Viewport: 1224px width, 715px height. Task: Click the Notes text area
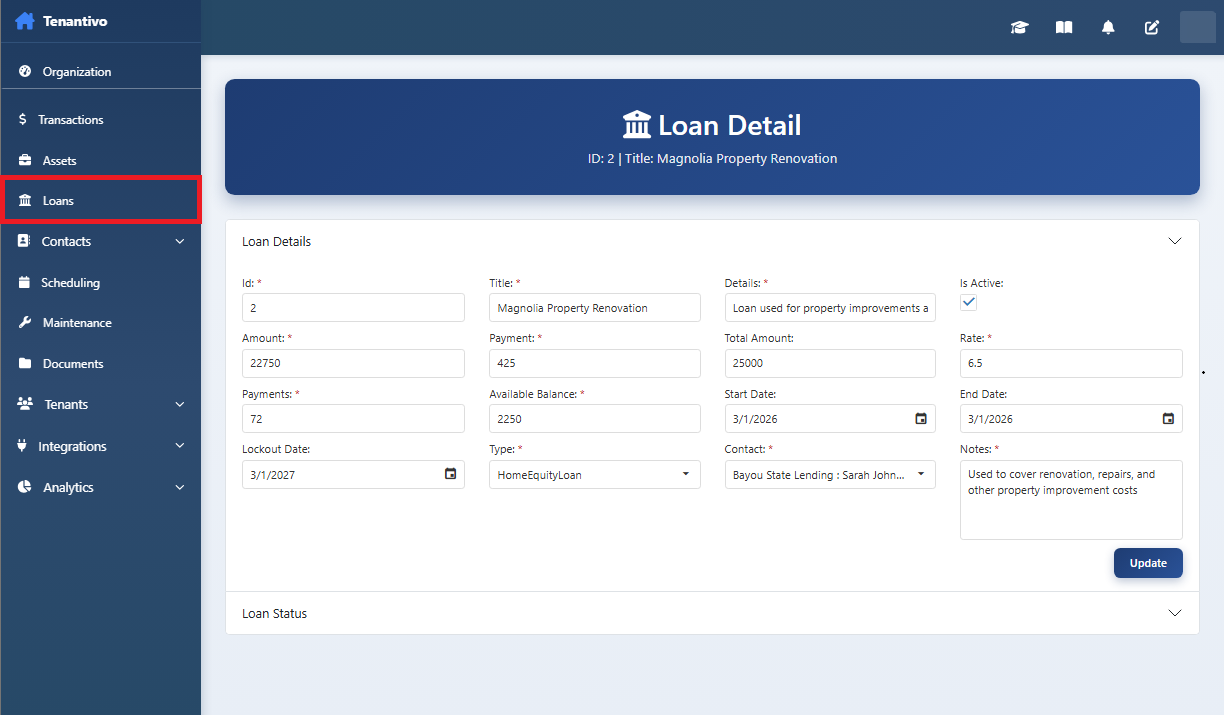[1071, 500]
